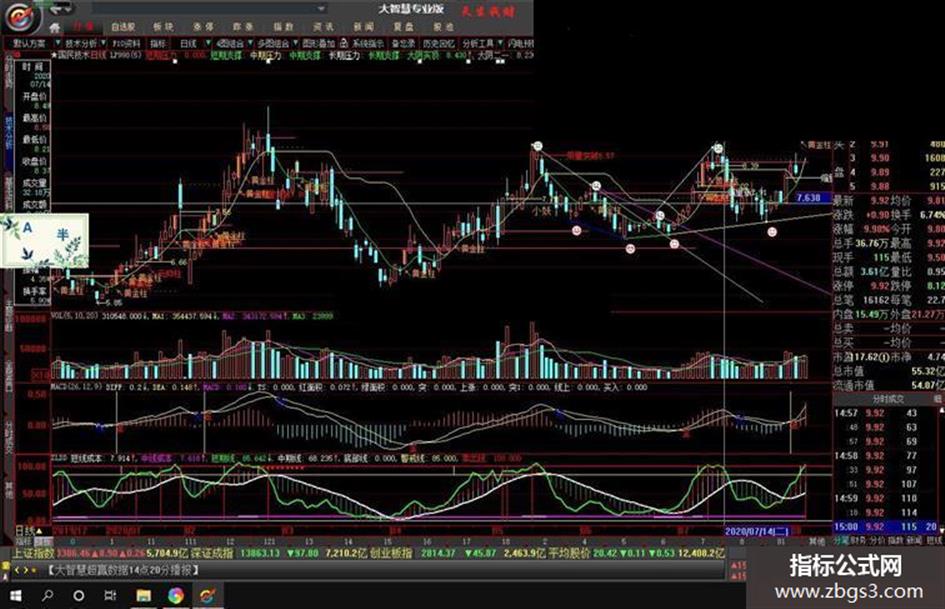Open the 资讯 menu tab
Image resolution: width=945 pixels, height=609 pixels.
point(323,27)
